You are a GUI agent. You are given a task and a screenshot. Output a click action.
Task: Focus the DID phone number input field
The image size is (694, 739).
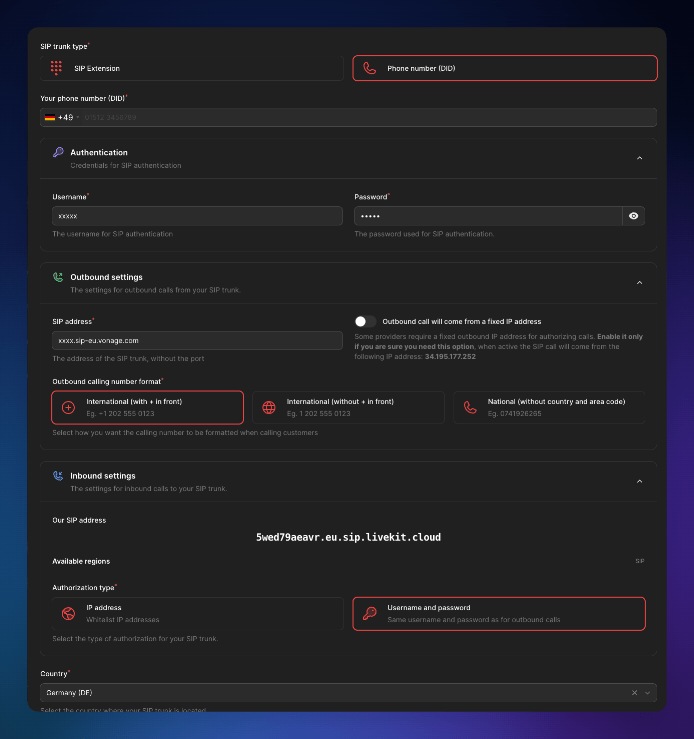(369, 117)
